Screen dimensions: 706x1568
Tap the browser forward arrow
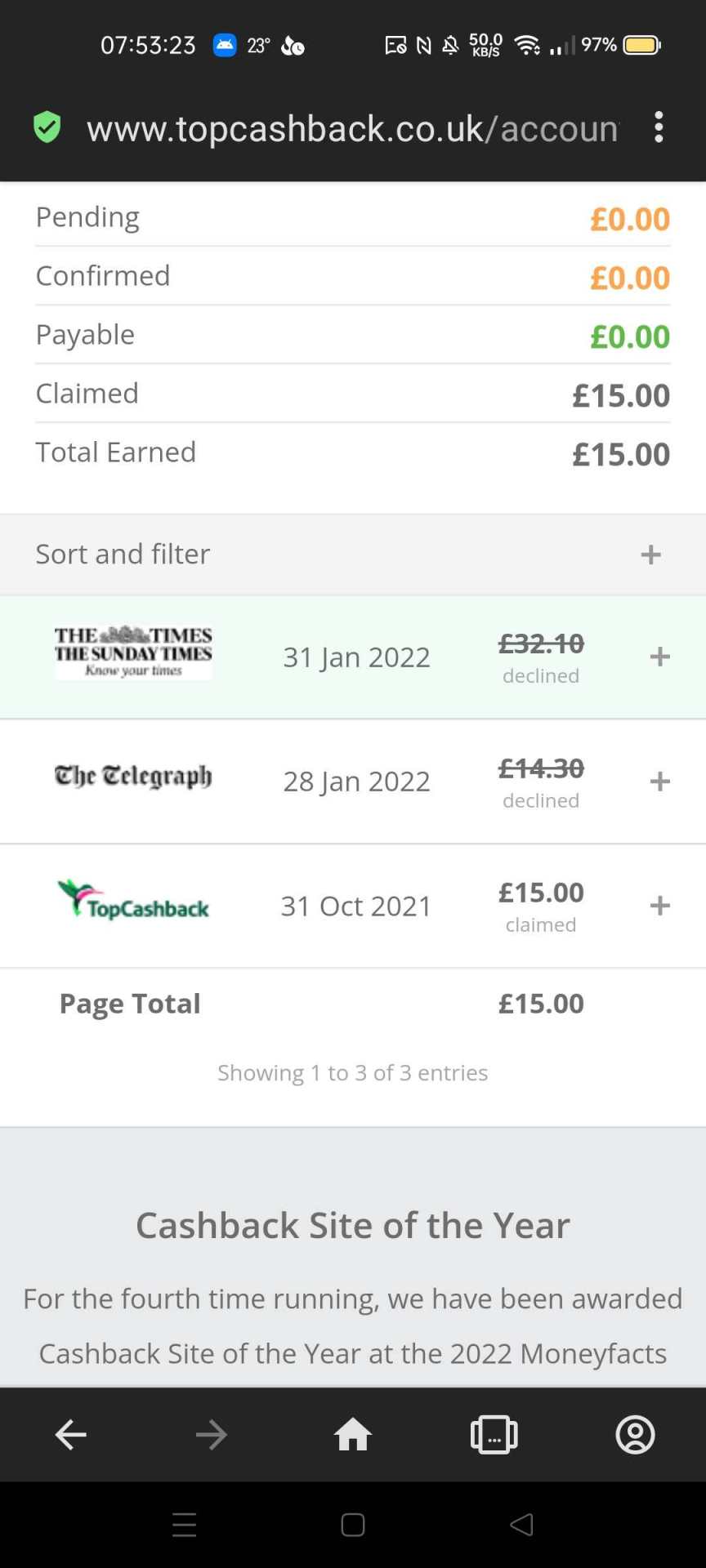212,1434
